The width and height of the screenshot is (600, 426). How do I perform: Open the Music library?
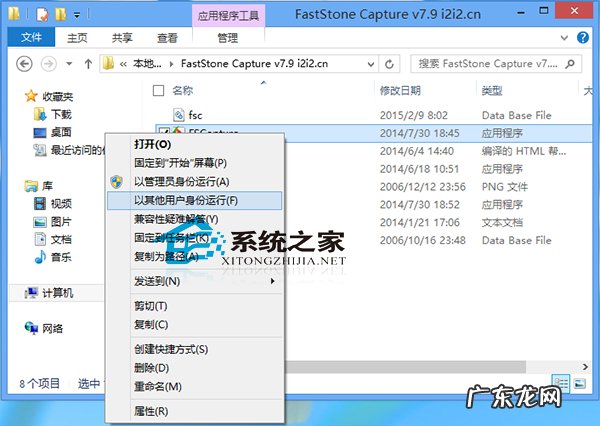[53, 257]
